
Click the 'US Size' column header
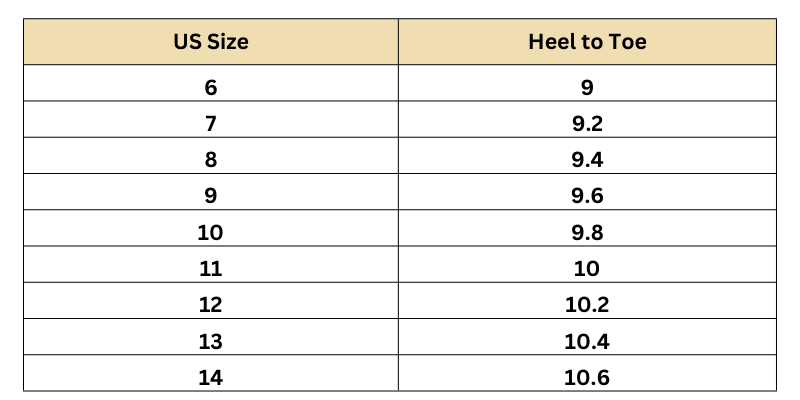(210, 42)
